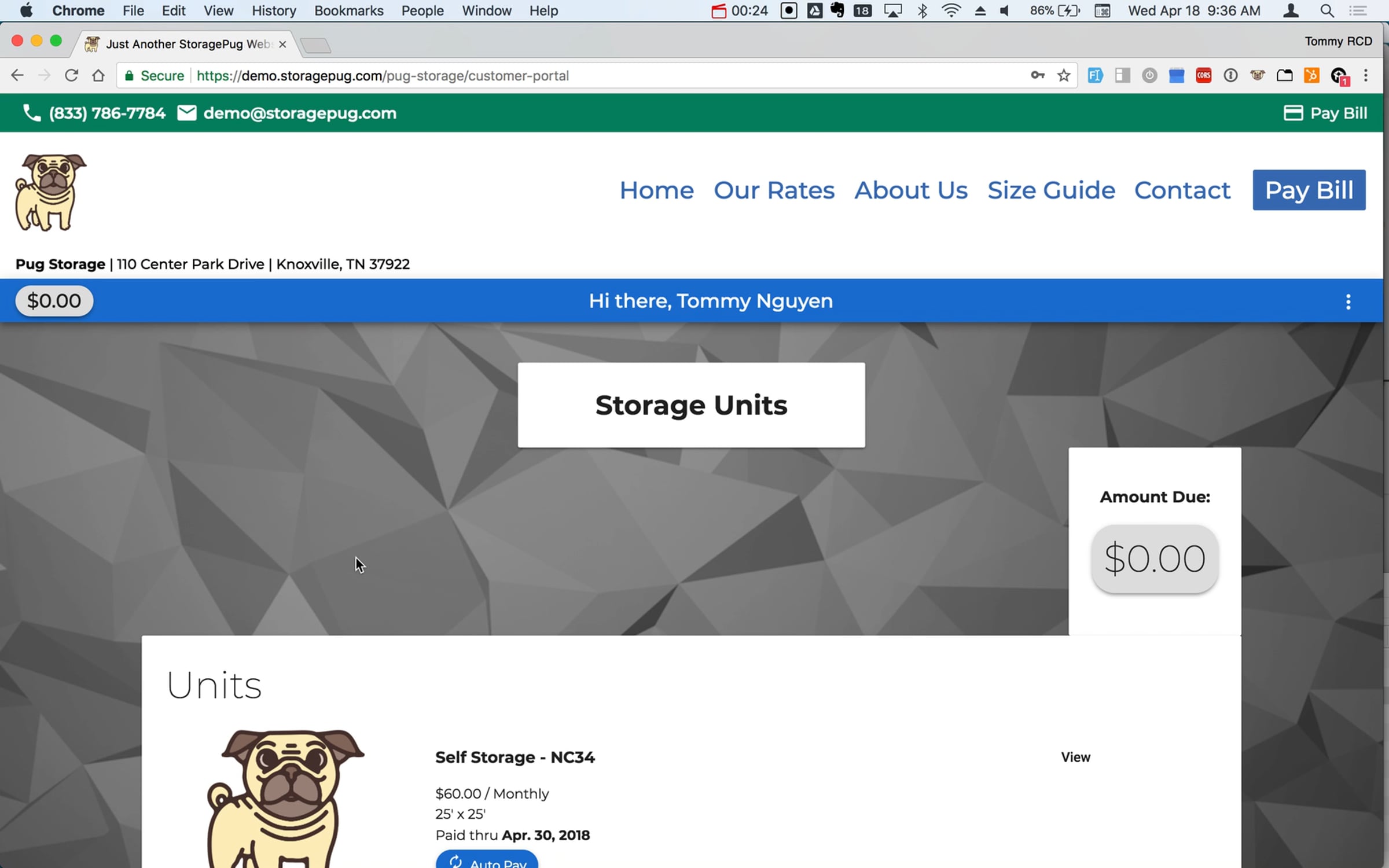This screenshot has width=1389, height=868.
Task: Click the Storage Units heading card
Action: tap(691, 405)
